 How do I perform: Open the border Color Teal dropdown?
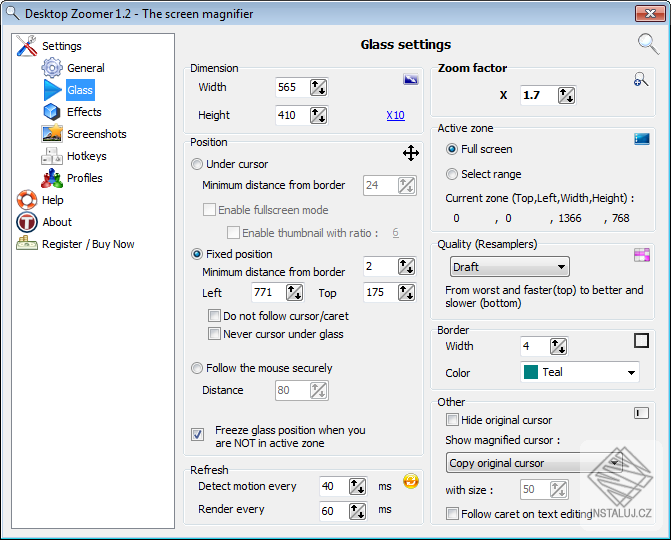click(580, 372)
